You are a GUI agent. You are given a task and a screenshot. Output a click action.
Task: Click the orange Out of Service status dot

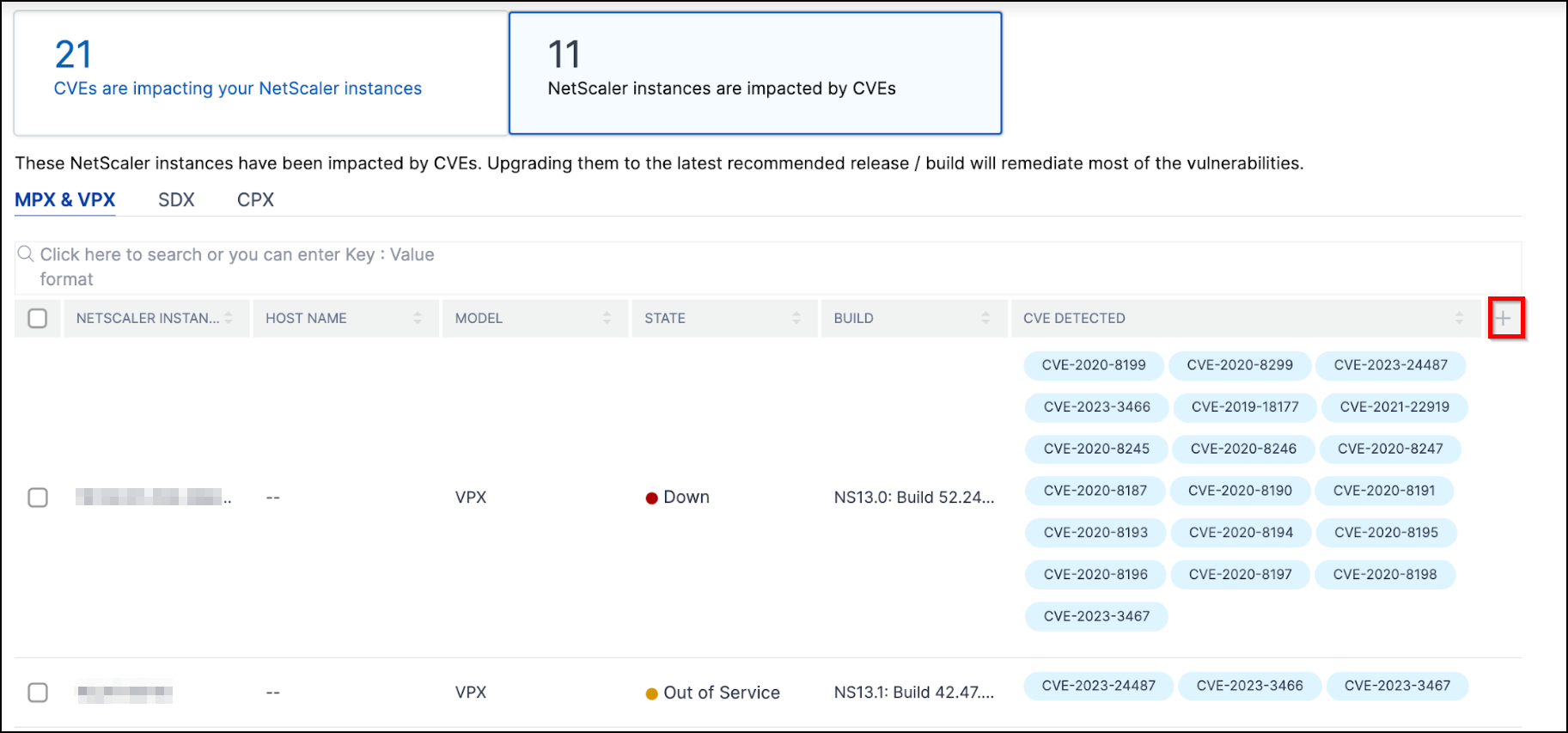[x=652, y=693]
